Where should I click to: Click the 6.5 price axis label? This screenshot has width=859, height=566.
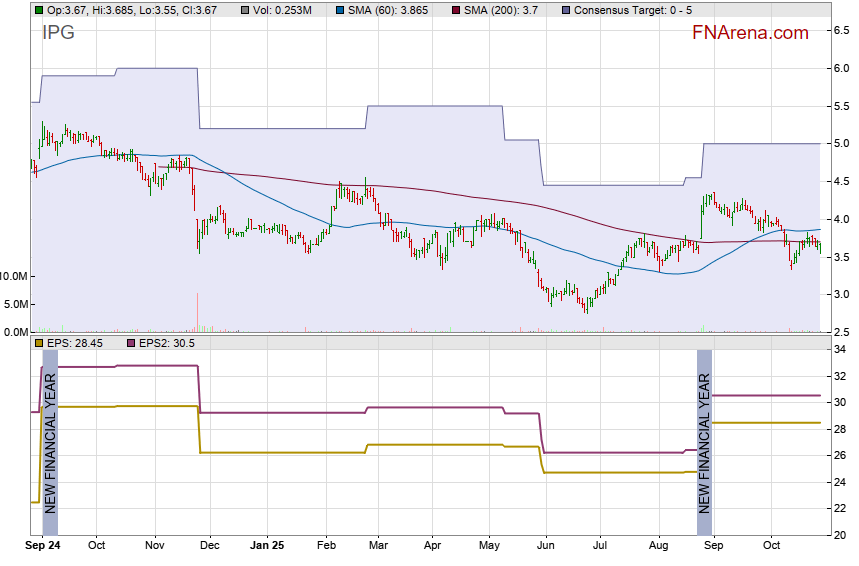[x=842, y=31]
